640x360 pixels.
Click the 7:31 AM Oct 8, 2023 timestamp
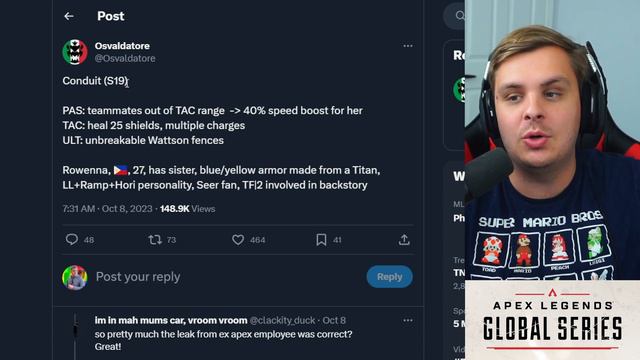pos(107,209)
